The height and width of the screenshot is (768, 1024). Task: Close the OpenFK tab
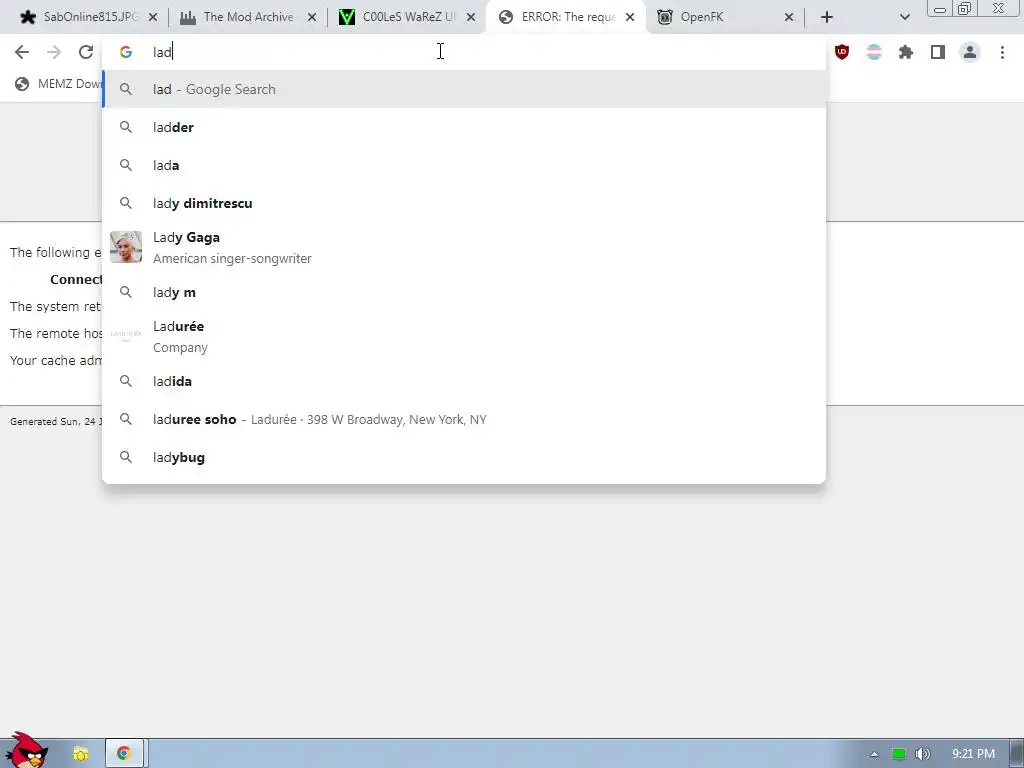789,17
